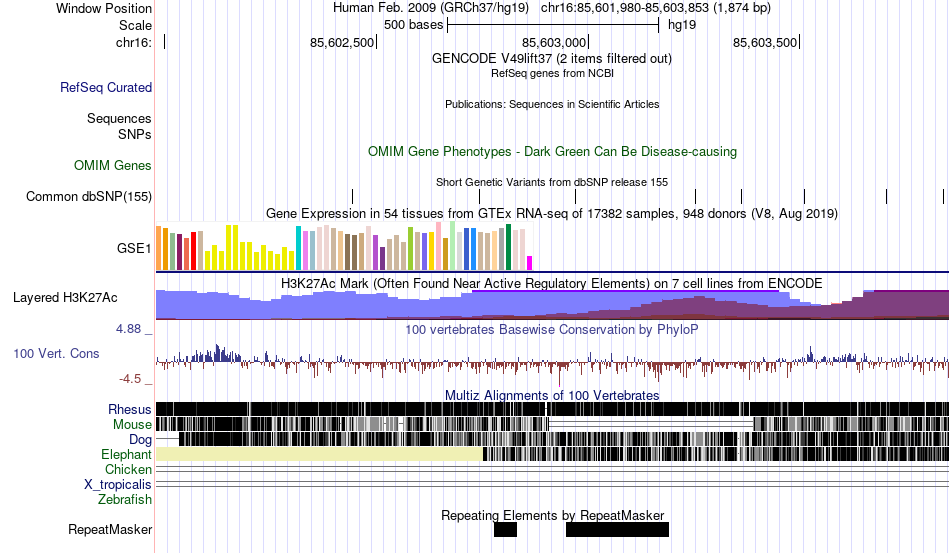
Task: Click the 4.88 PhyloP upper scale value
Action: click(128, 329)
